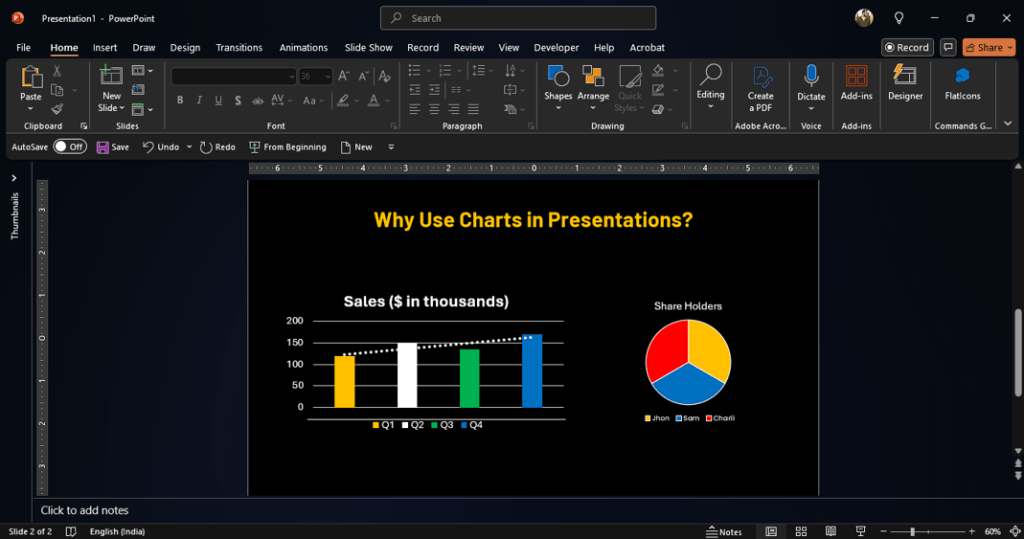The width and height of the screenshot is (1024, 539).
Task: Click the Save icon in Quick Access Toolbar
Action: (112, 147)
